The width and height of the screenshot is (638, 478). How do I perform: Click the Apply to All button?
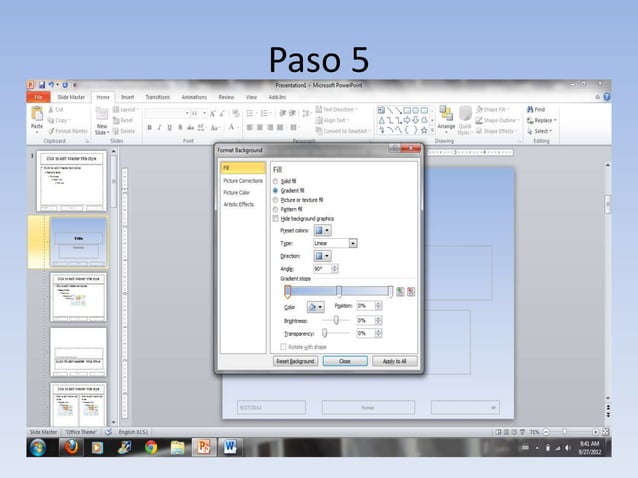394,361
